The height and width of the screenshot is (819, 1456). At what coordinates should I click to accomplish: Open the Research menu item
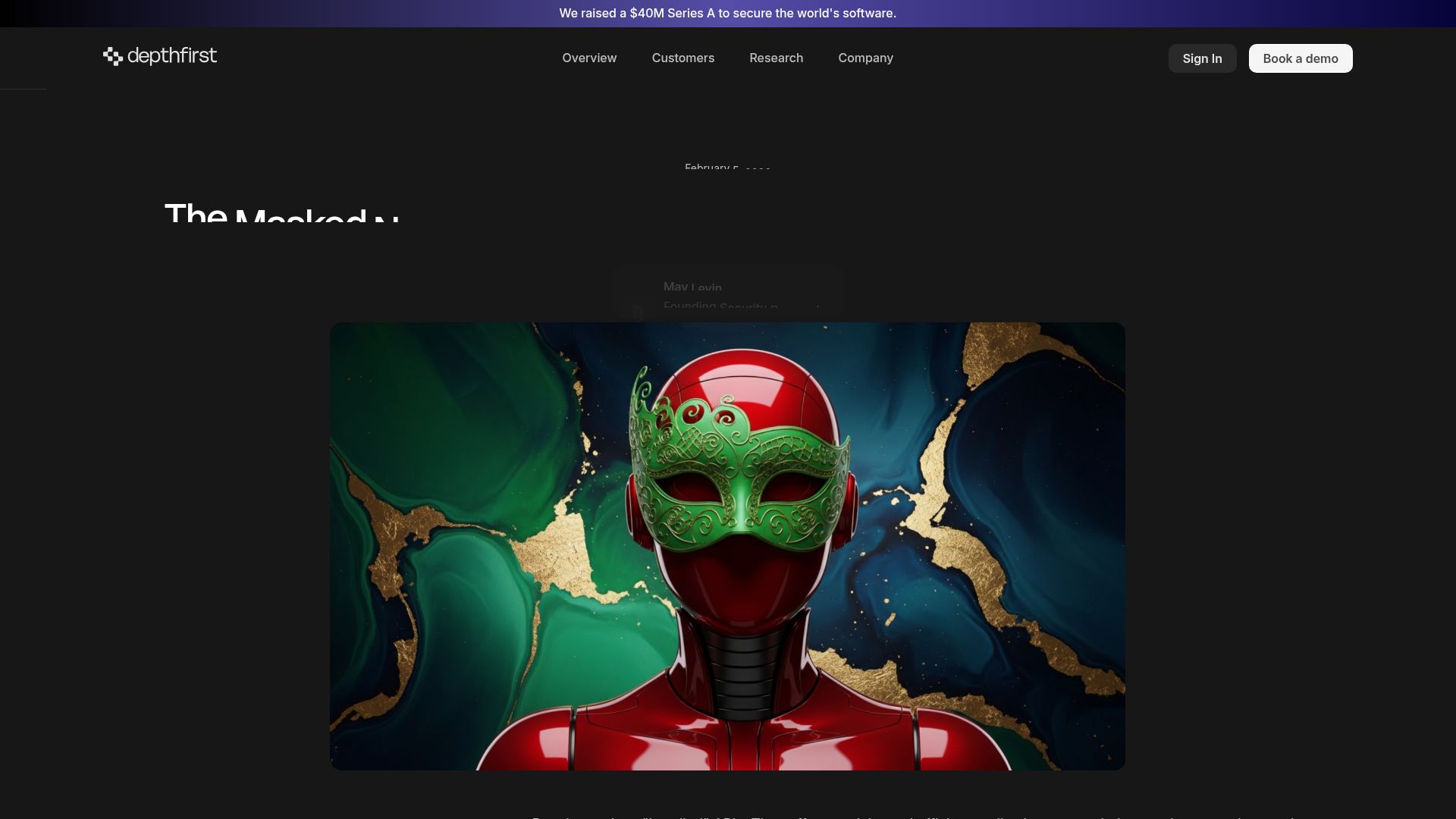click(x=776, y=58)
